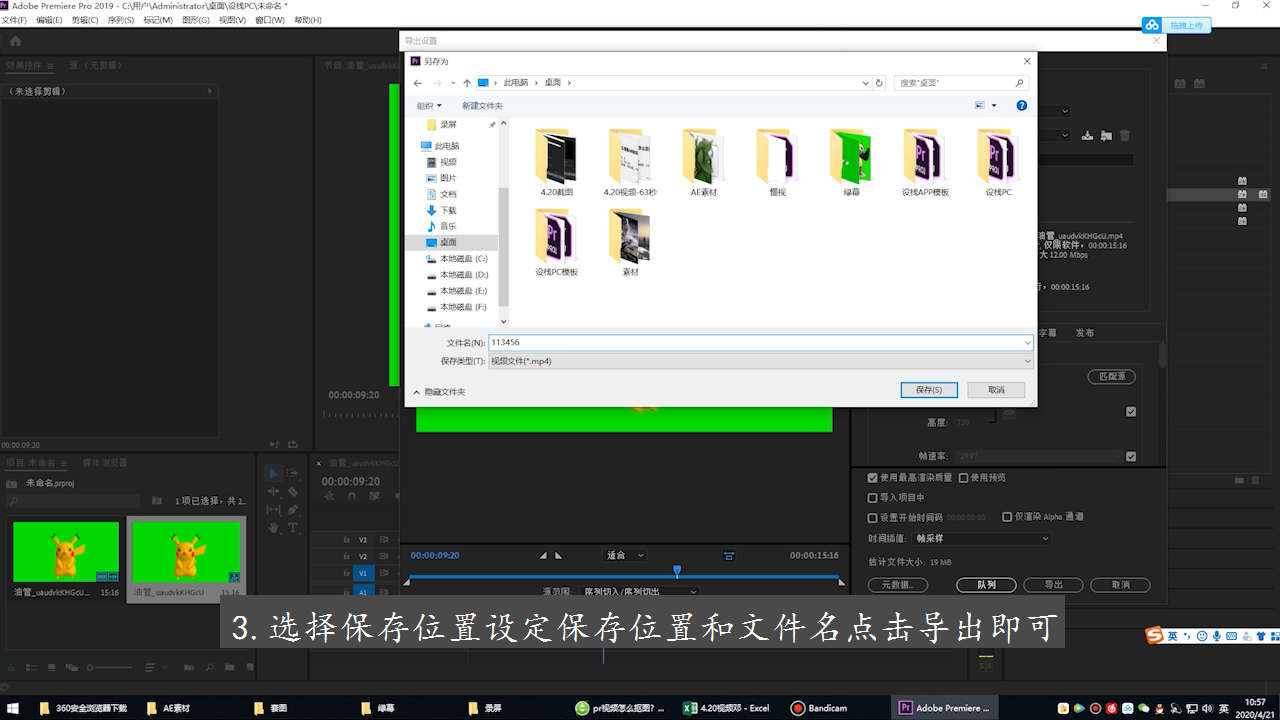Viewport: 1280px width, 720px height.
Task: Open the 窗口(W) menu
Action: [270, 20]
